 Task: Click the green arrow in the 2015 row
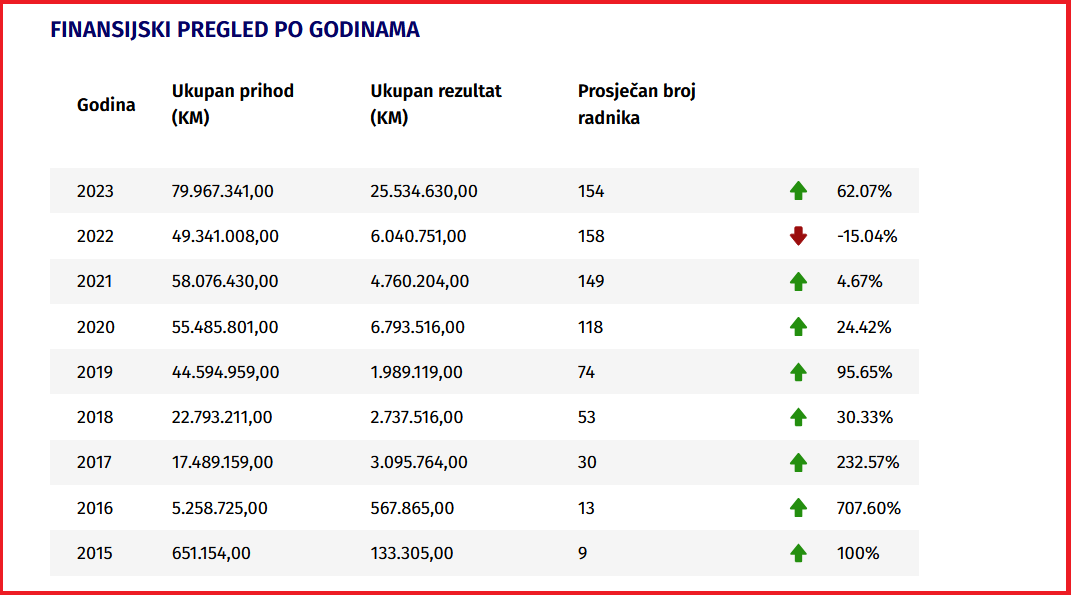(x=798, y=553)
